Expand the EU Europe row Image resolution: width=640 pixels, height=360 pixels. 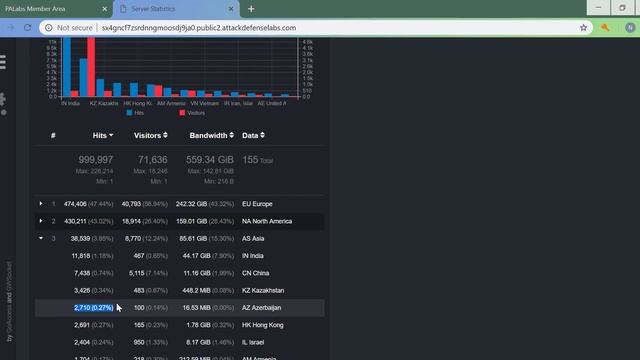41,204
